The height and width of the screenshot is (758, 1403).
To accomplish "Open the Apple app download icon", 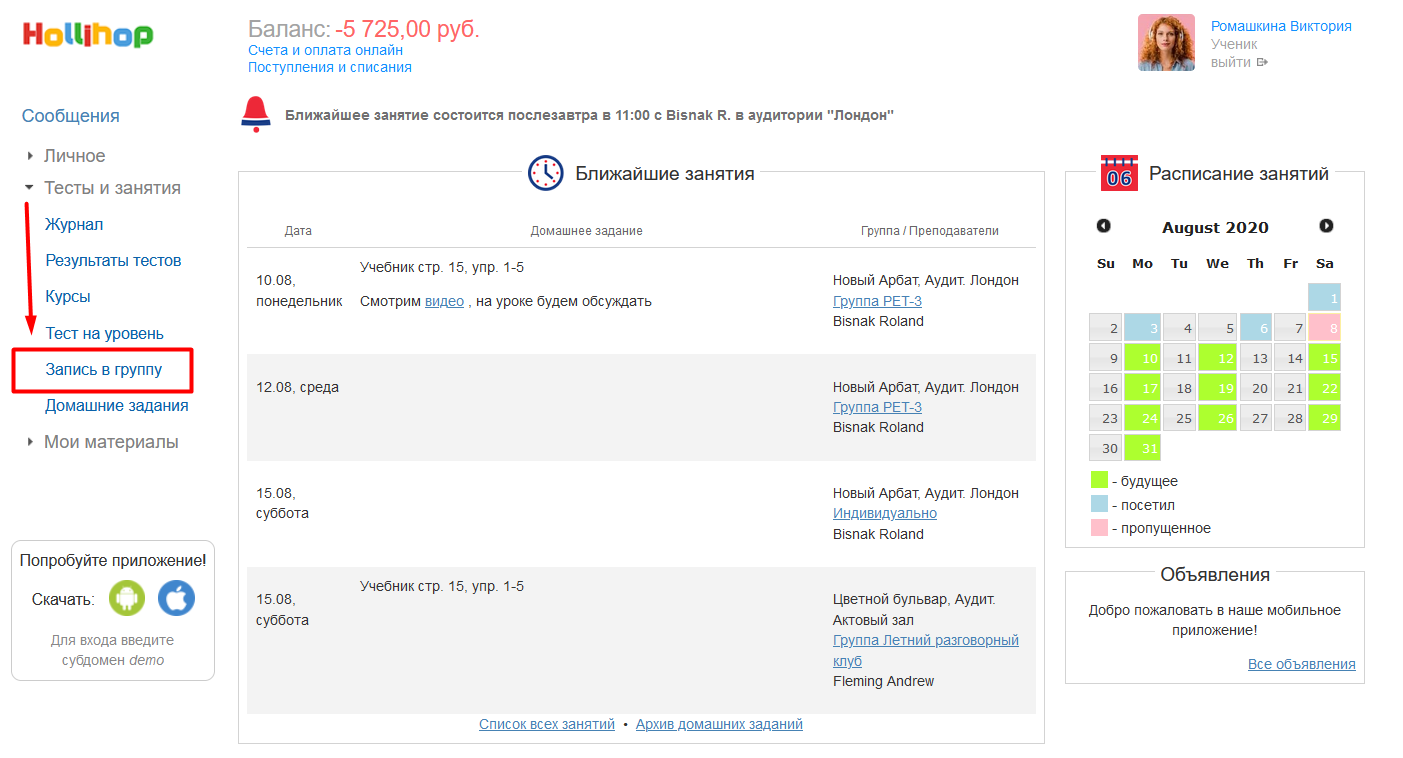I will pyautogui.click(x=176, y=599).
